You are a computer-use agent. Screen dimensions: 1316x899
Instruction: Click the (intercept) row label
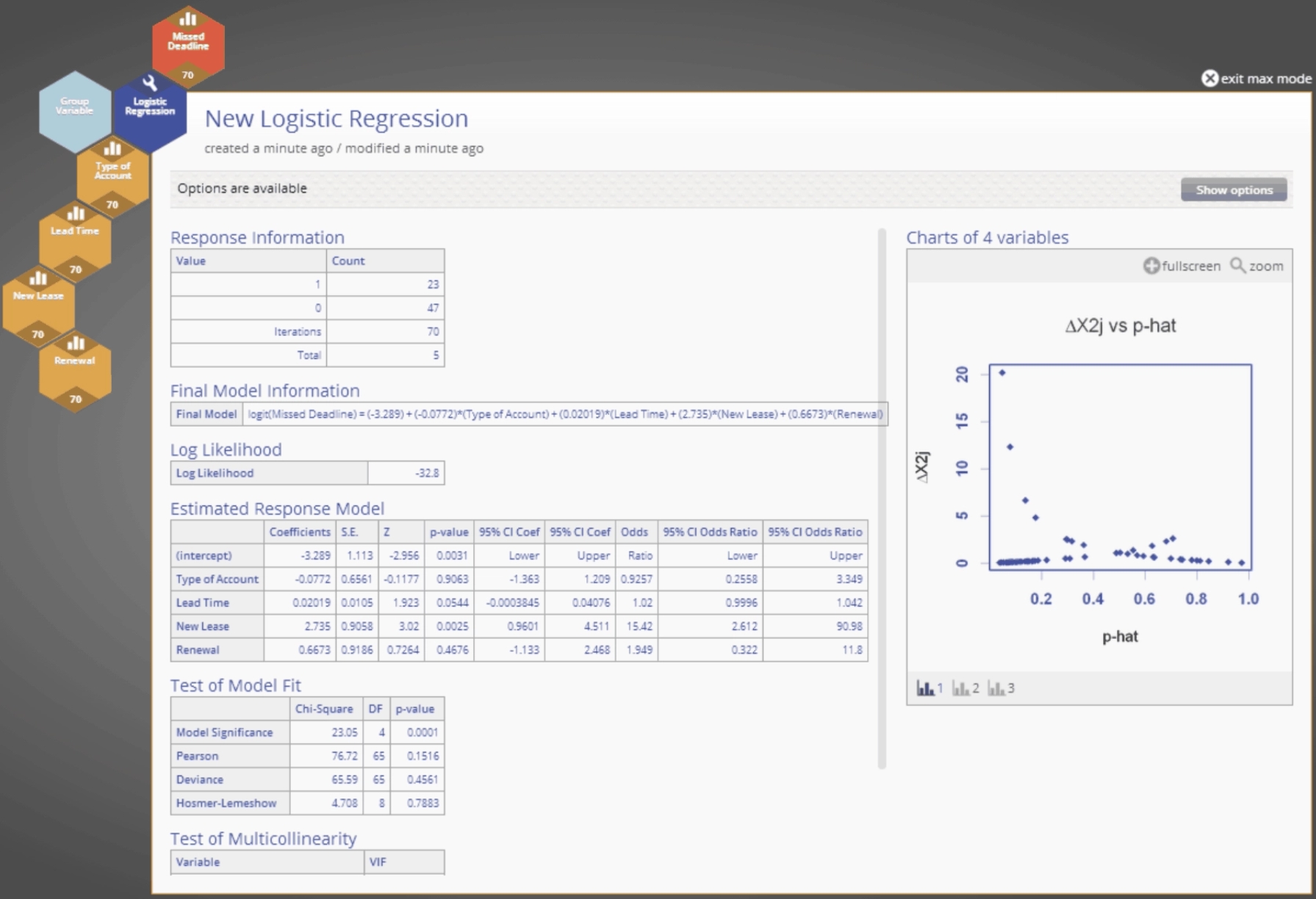(217, 555)
